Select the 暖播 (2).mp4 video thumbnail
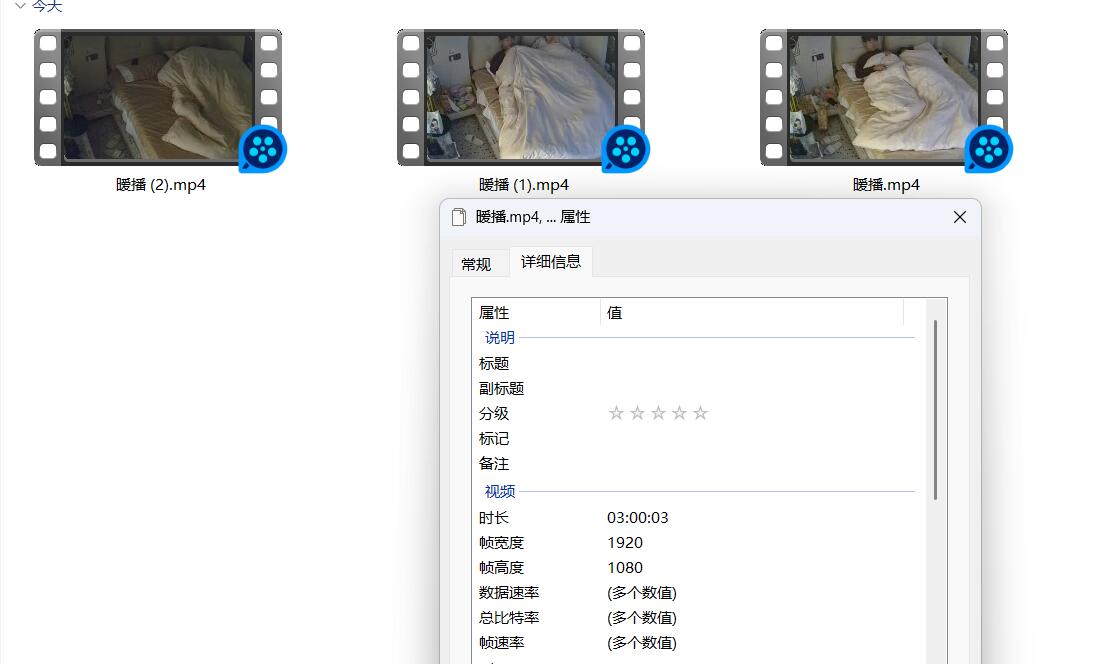This screenshot has width=1094, height=664. [x=158, y=98]
